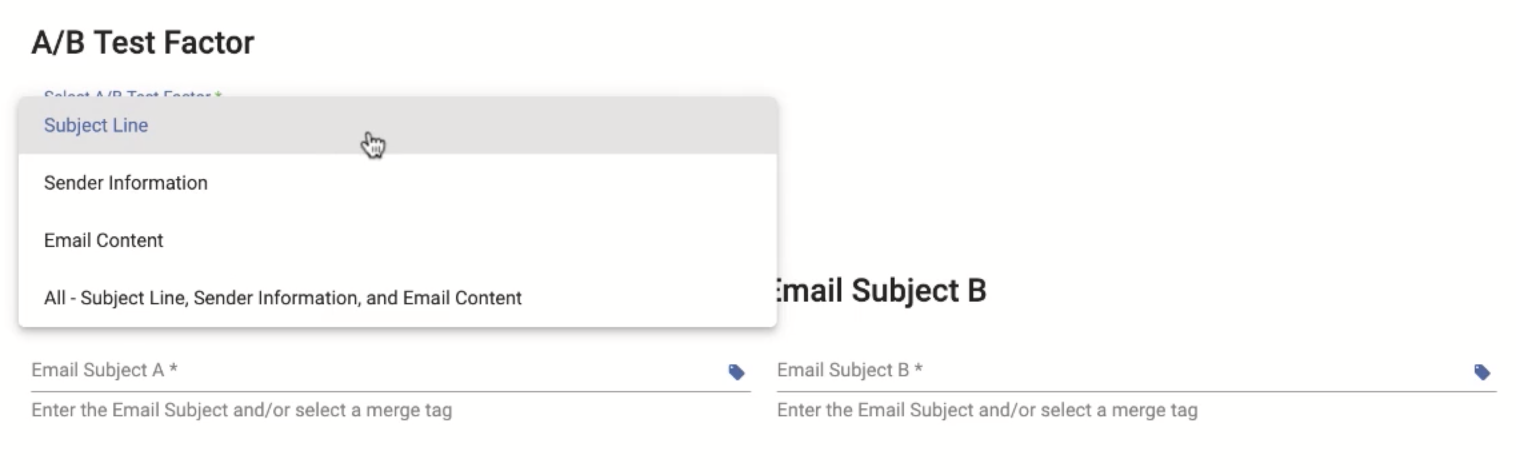Click the A/B Test Factor heading

(143, 43)
